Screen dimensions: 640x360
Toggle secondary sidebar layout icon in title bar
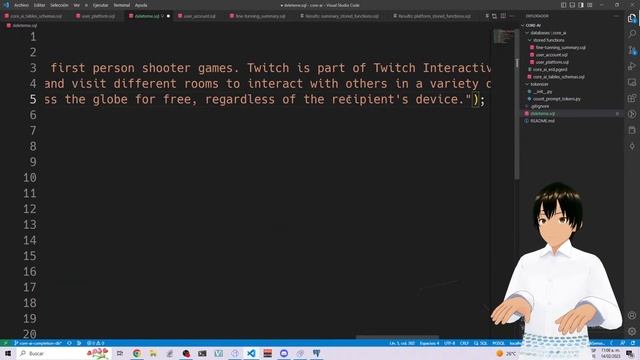581,5
